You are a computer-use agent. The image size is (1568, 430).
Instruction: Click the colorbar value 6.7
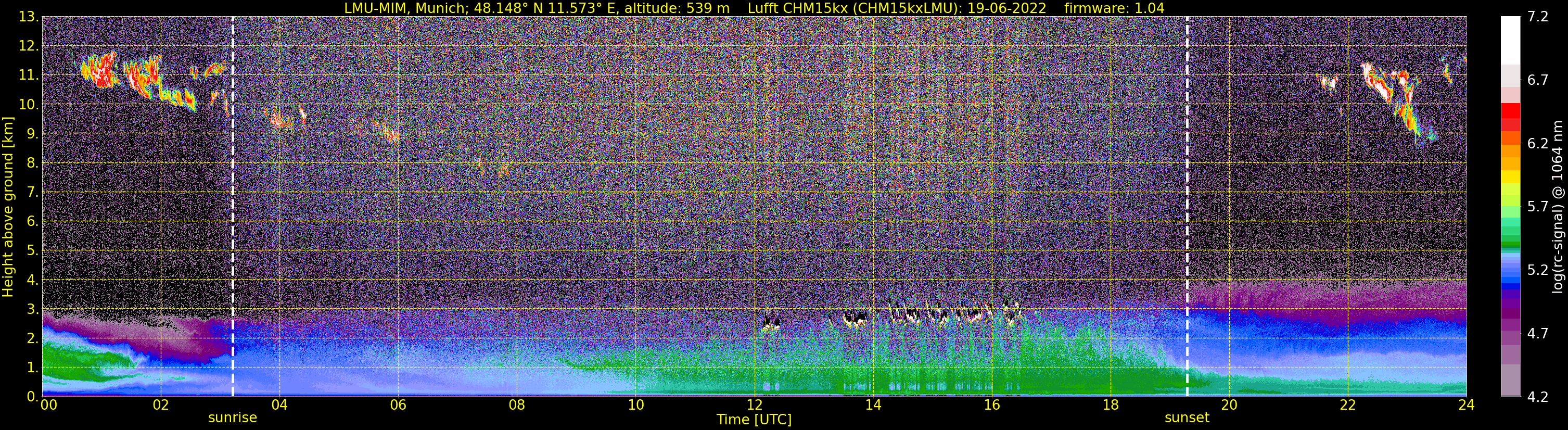coord(1538,80)
